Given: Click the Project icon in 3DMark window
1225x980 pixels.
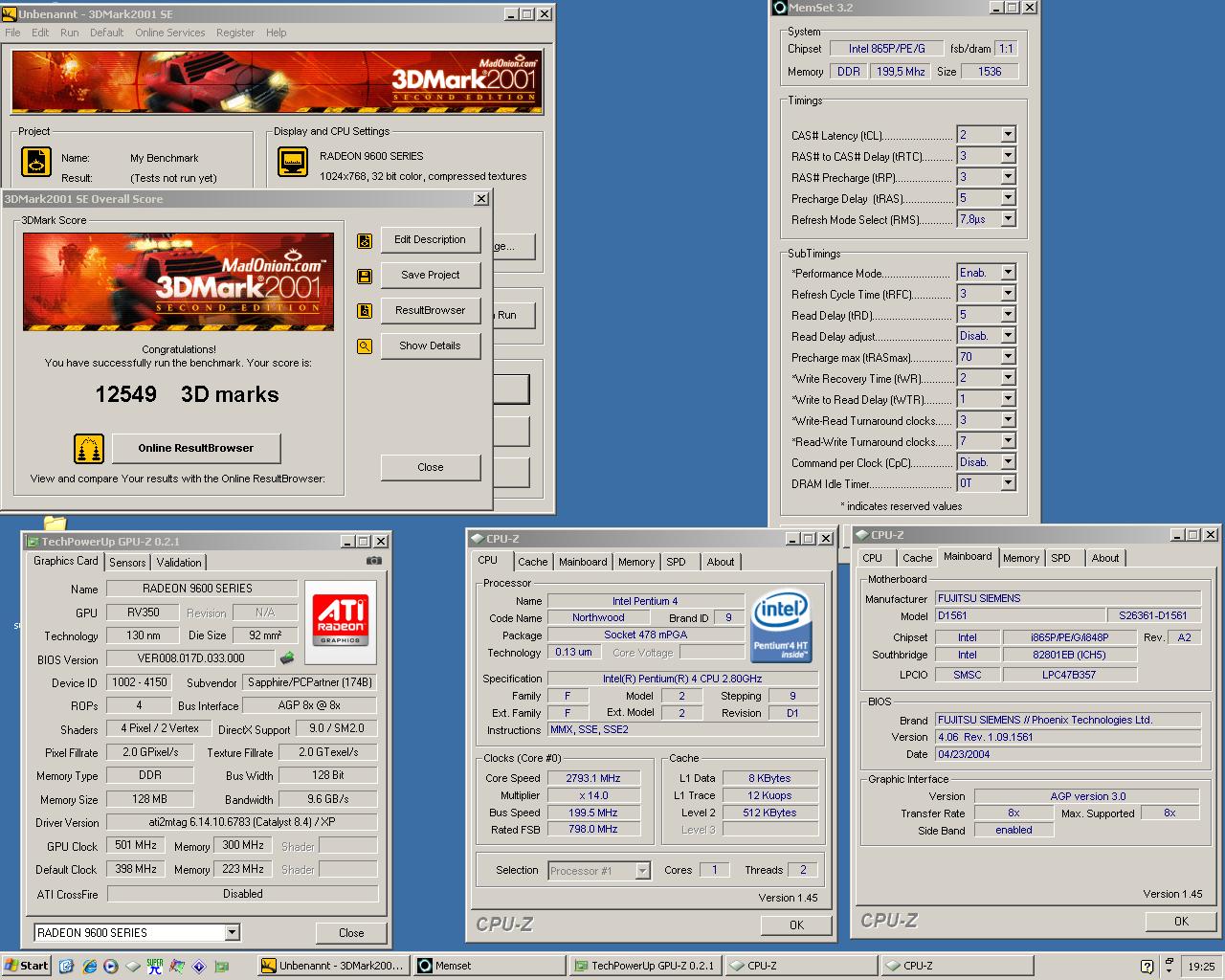Looking at the screenshot, I should (x=36, y=162).
